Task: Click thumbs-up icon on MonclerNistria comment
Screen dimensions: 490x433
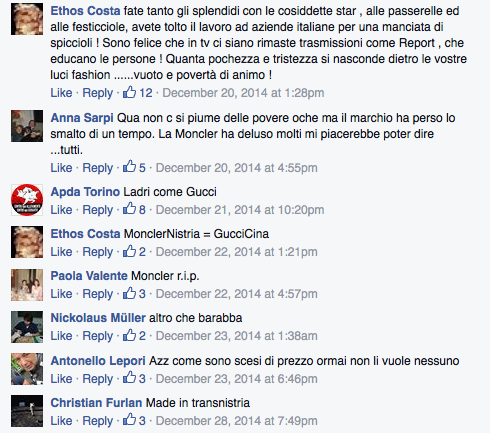Action: (129, 251)
